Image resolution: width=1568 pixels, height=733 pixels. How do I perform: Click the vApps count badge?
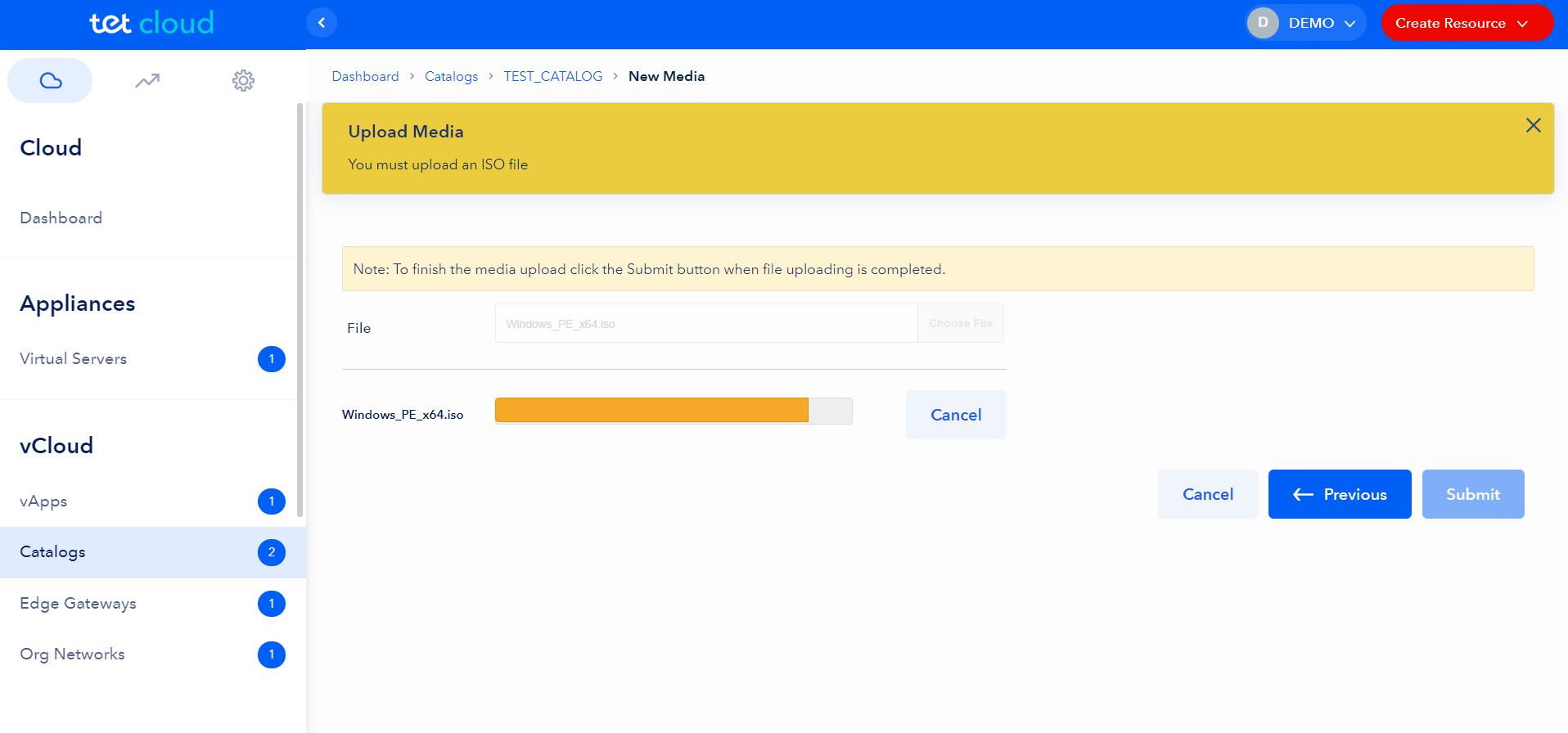click(272, 501)
